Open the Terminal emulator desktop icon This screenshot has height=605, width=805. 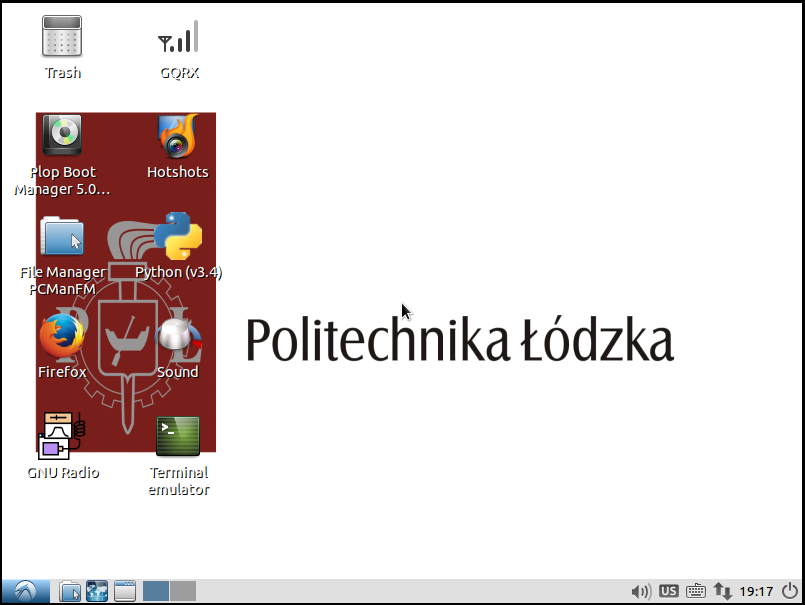pyautogui.click(x=178, y=436)
